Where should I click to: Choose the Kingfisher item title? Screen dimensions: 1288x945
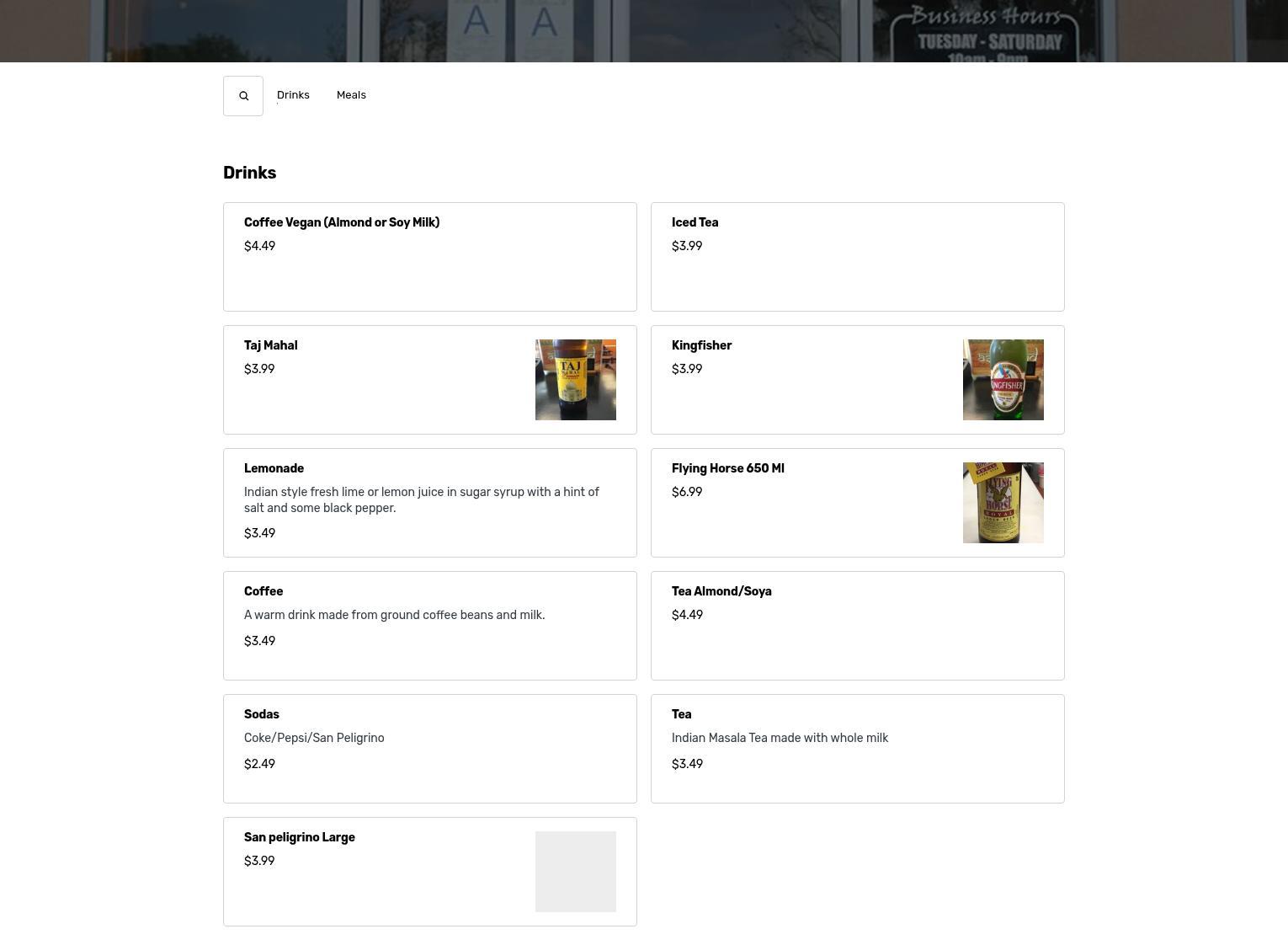701,346
